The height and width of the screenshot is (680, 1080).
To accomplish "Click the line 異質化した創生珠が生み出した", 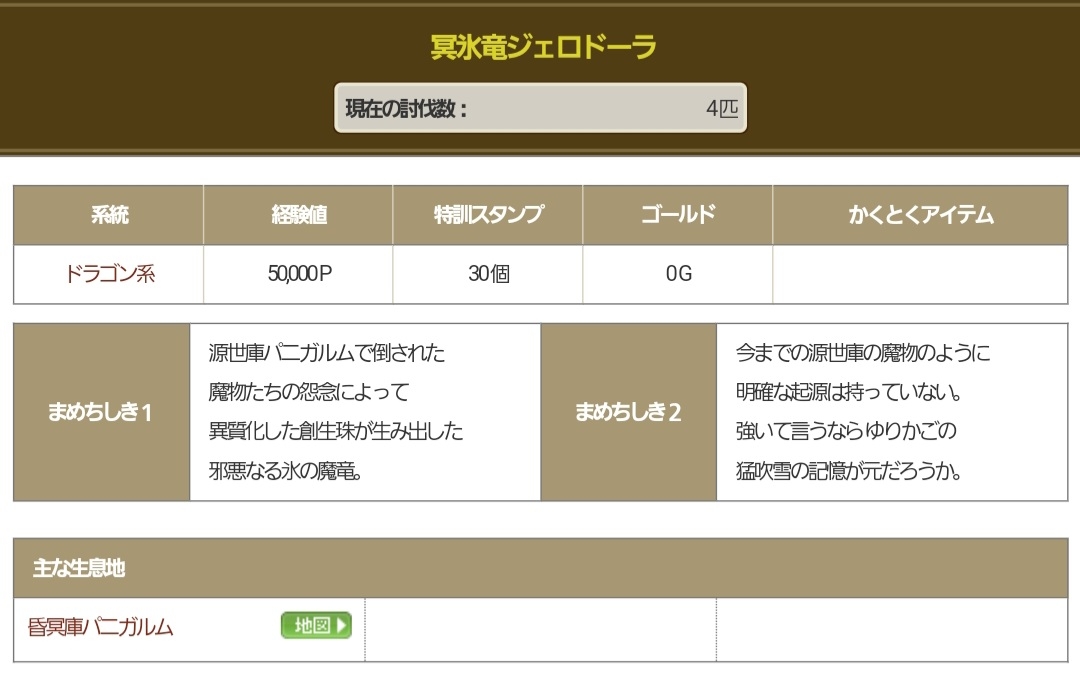I will point(335,431).
